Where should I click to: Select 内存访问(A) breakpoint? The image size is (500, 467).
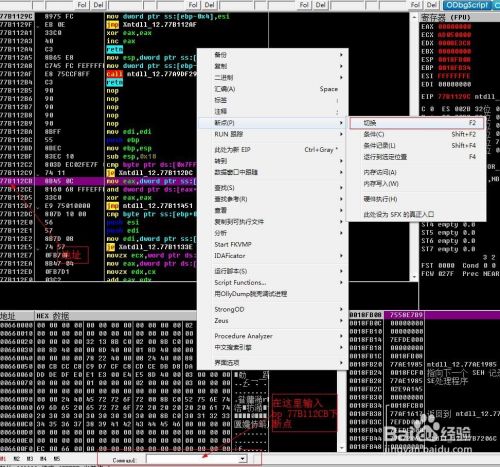tap(416, 172)
